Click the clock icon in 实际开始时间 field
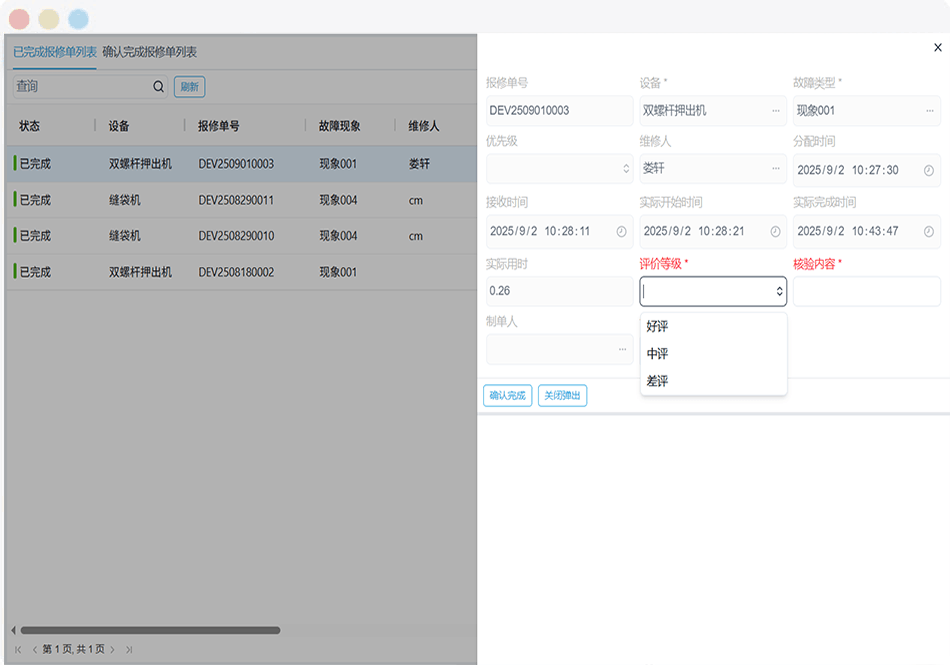 click(x=775, y=231)
